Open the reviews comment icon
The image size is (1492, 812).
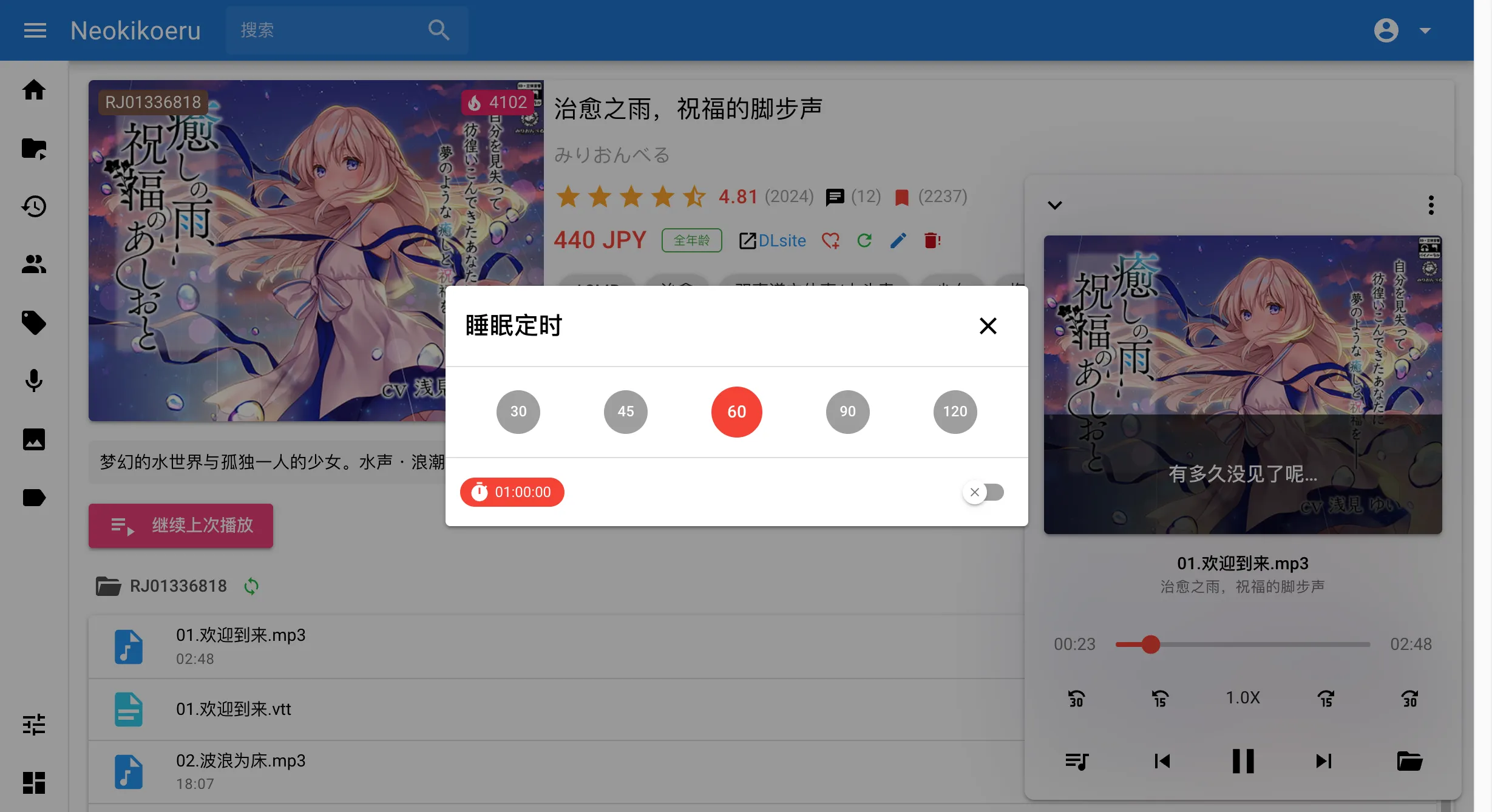point(835,197)
